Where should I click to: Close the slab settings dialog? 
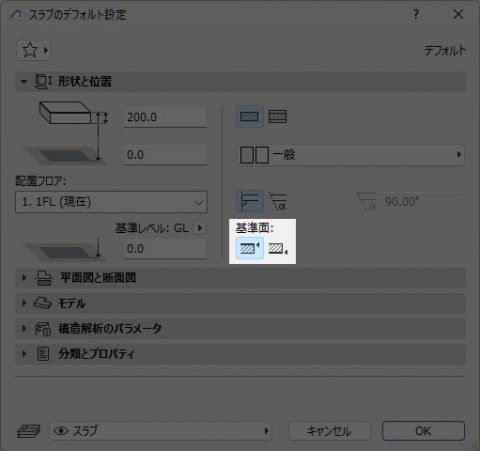coord(458,14)
